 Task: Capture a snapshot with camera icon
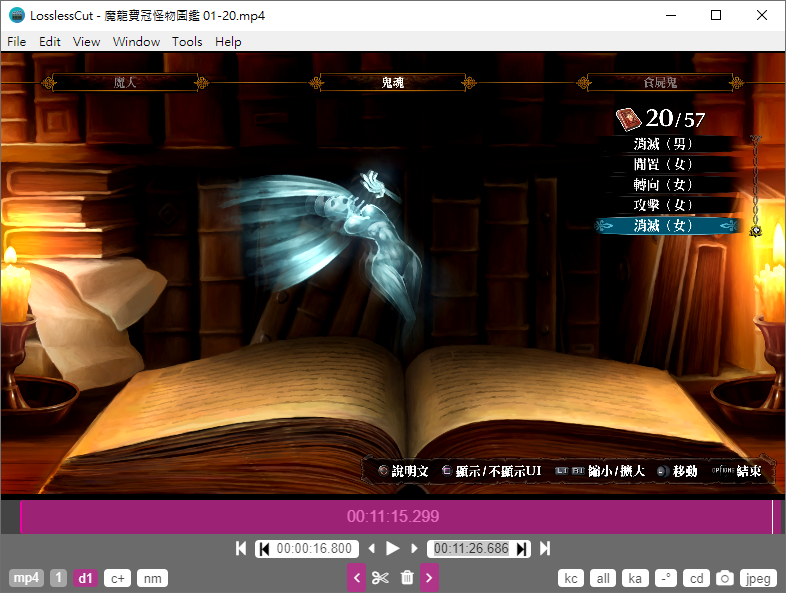click(x=724, y=578)
